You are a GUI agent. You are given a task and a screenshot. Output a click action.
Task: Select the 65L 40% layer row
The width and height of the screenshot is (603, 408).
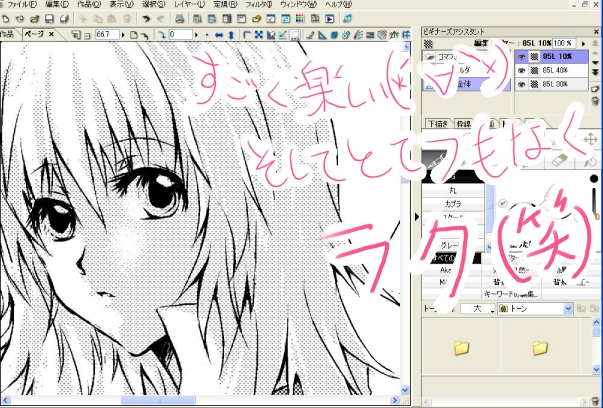click(551, 70)
